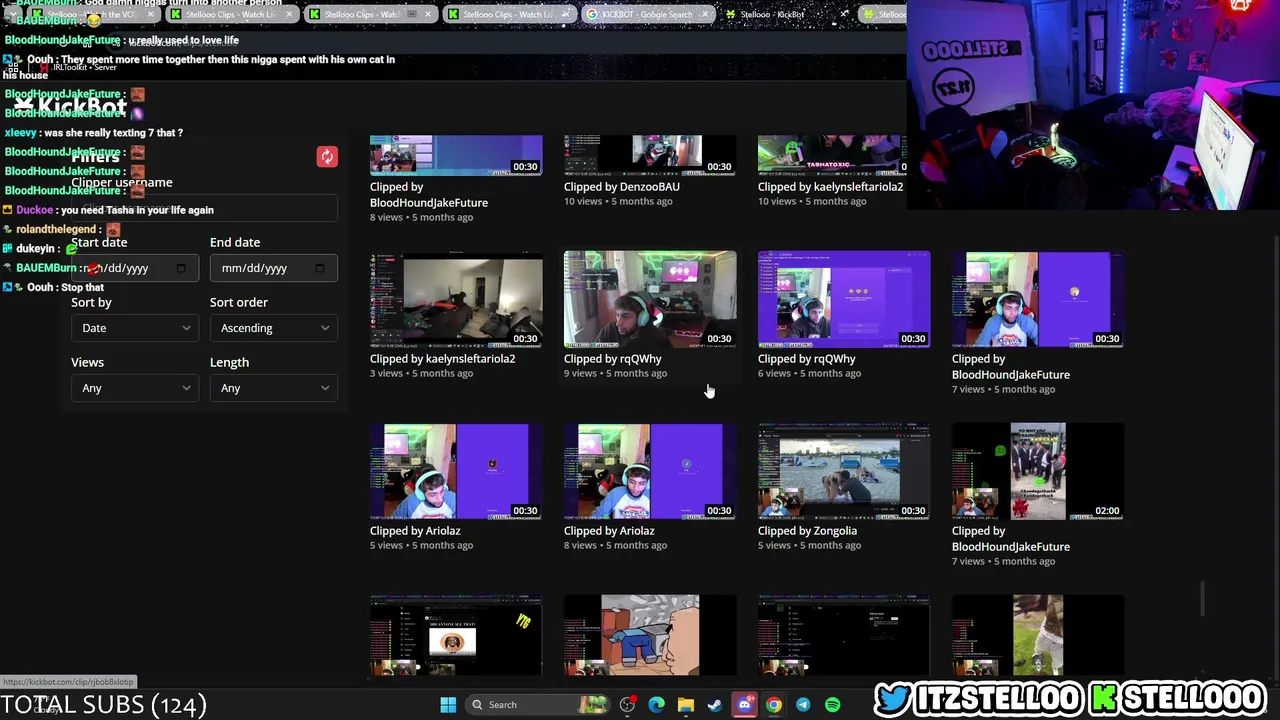Click the Clipper username text field
Screen dimensions: 1280x720
click(x=204, y=208)
